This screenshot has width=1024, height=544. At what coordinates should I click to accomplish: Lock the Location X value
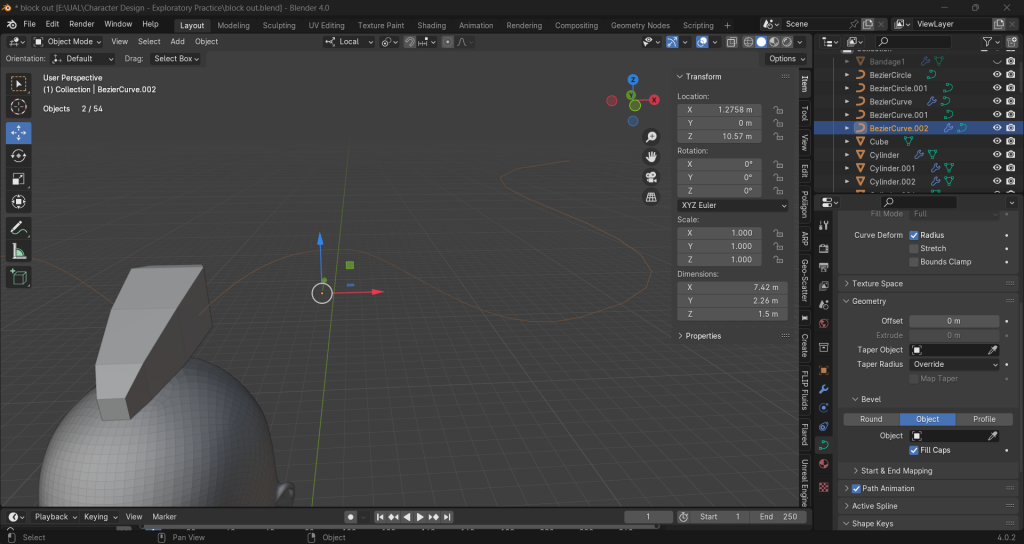pos(778,110)
